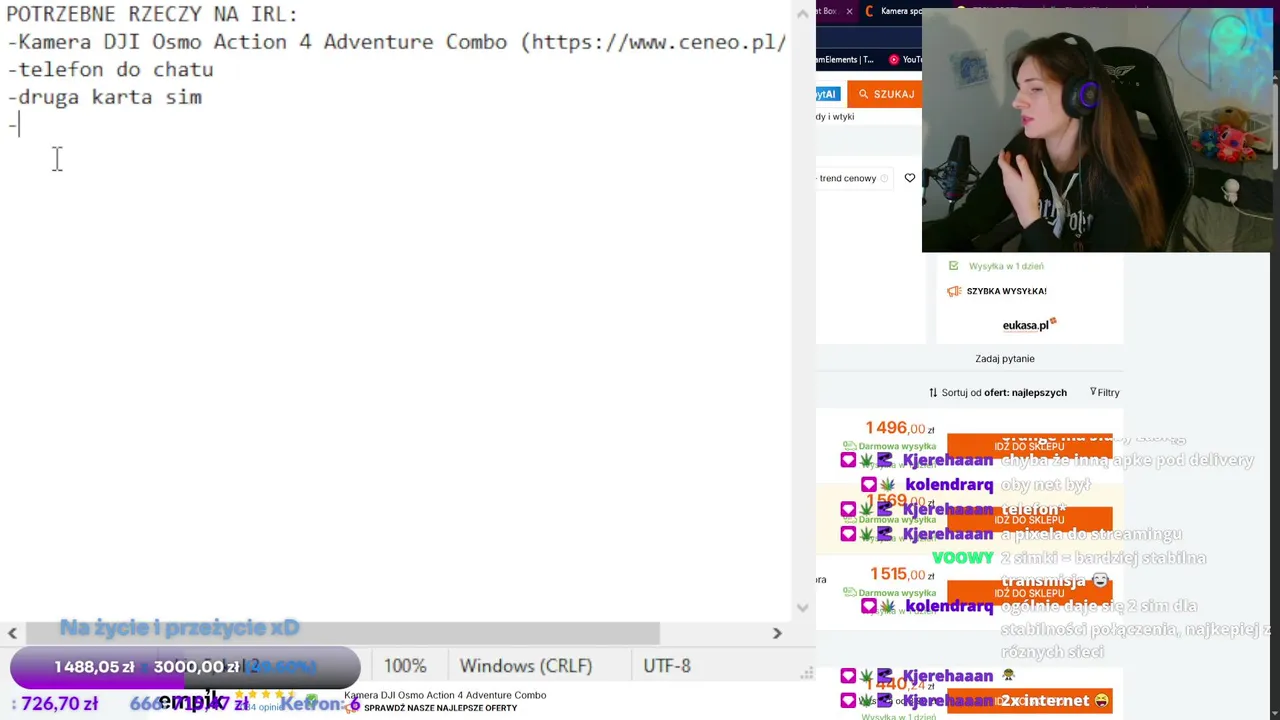This screenshot has width=1280, height=720.
Task: Click the 1515,00 zł price
Action: pyautogui.click(x=901, y=574)
